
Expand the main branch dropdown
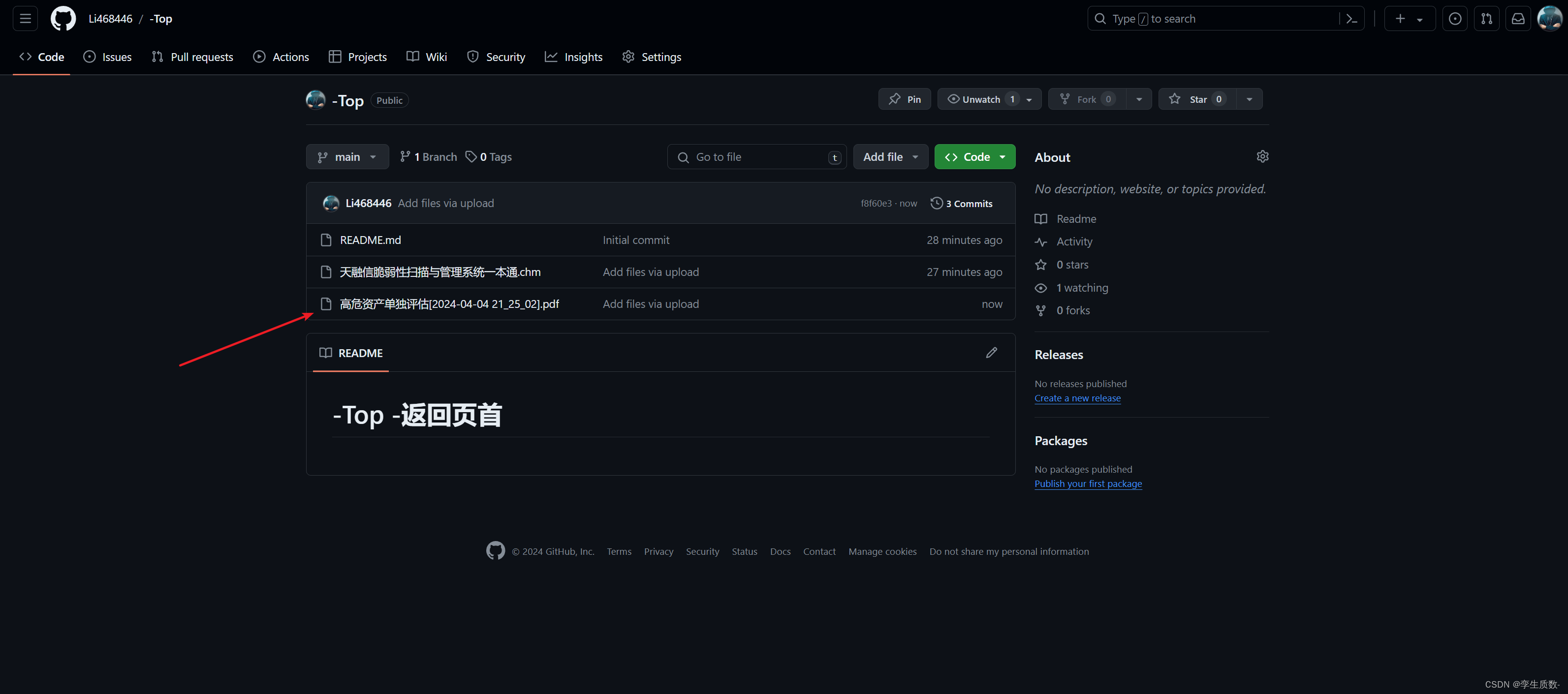pyautogui.click(x=347, y=157)
